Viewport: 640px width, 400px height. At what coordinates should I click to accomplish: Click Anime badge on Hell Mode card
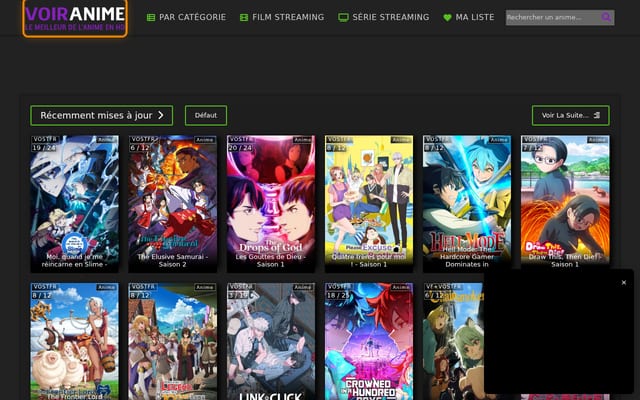(499, 140)
